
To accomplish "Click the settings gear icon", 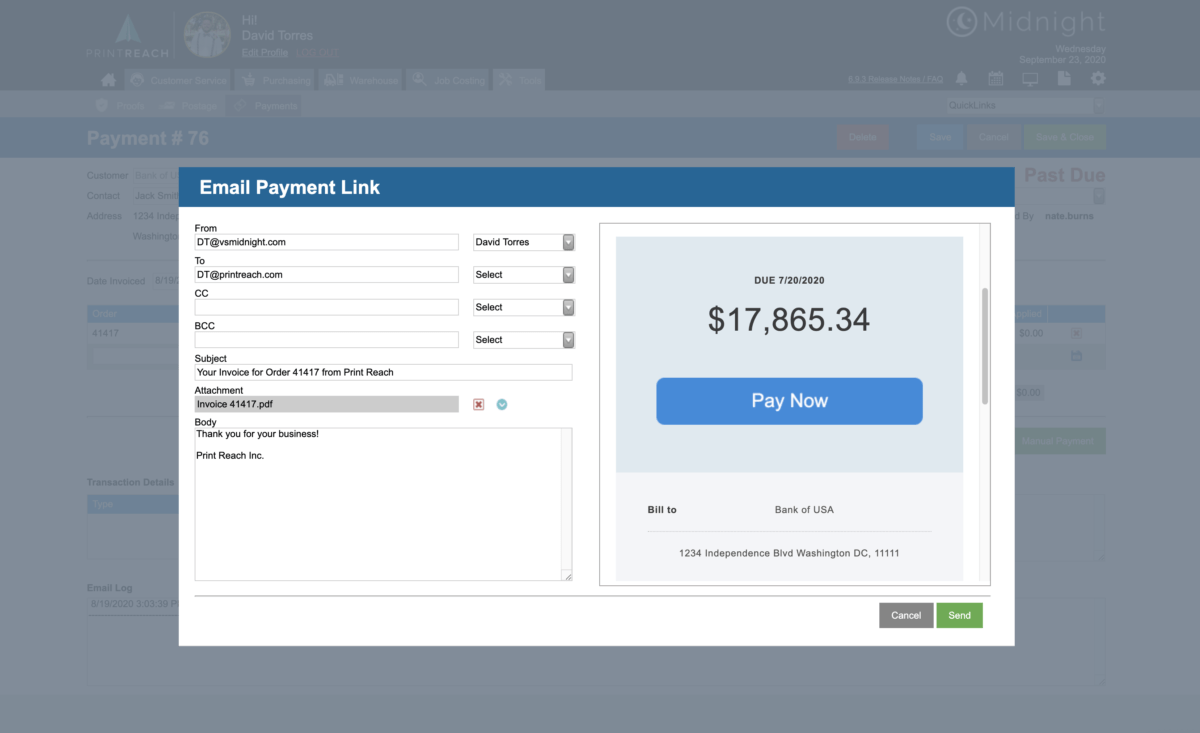I will (x=1098, y=78).
